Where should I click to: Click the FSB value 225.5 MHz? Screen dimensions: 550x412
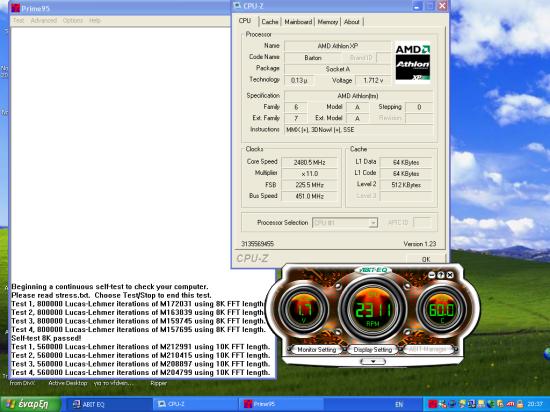coord(309,185)
